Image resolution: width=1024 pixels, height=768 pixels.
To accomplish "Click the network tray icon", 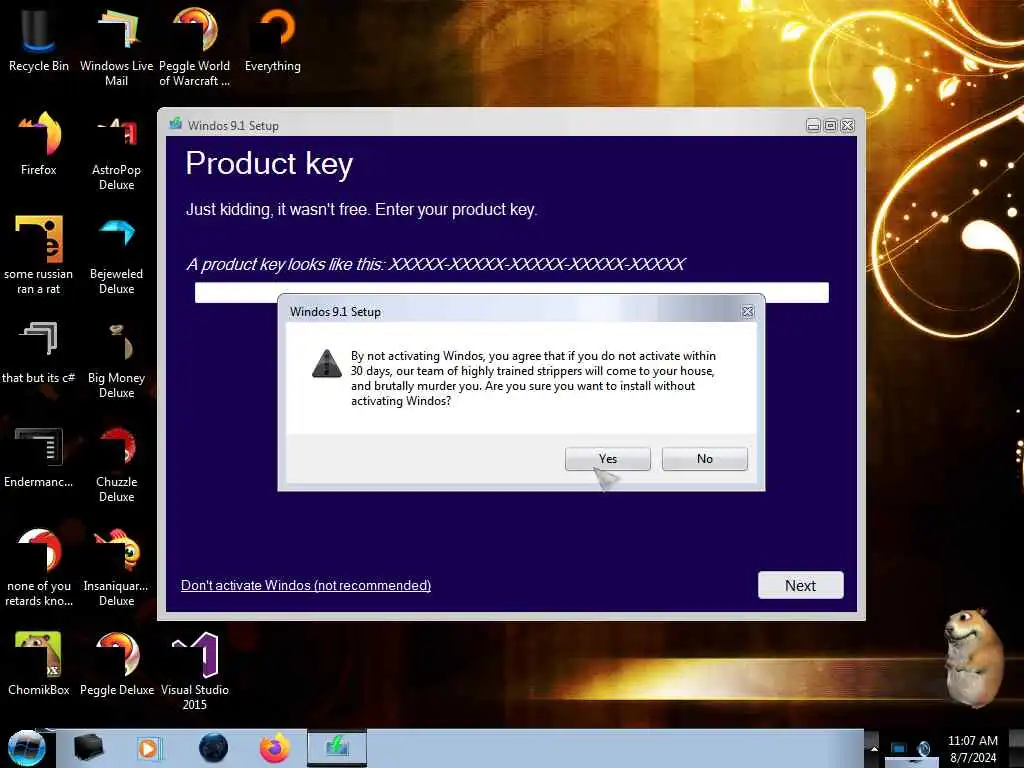I will (x=899, y=748).
